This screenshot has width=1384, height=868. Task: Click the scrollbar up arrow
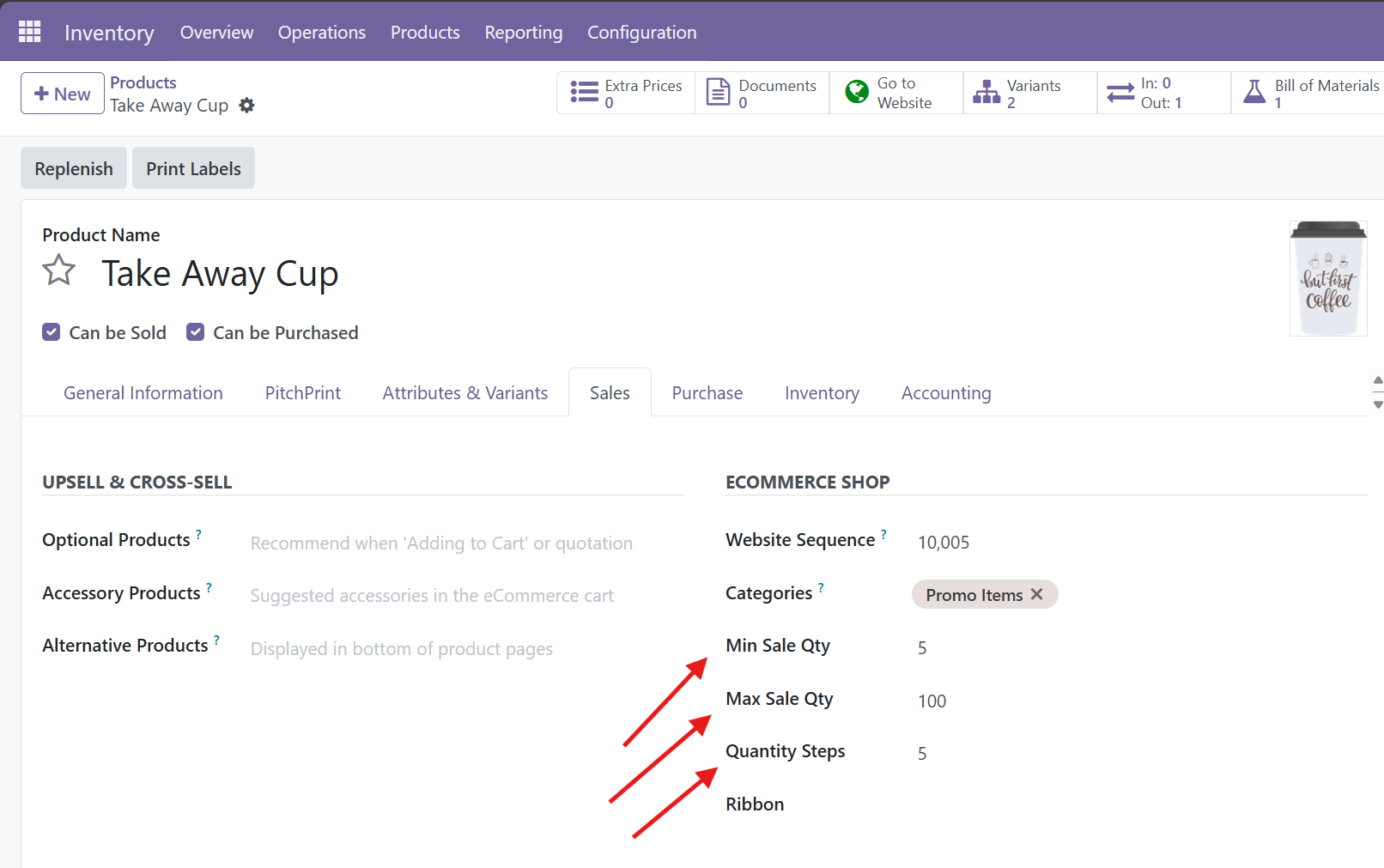pyautogui.click(x=1378, y=379)
